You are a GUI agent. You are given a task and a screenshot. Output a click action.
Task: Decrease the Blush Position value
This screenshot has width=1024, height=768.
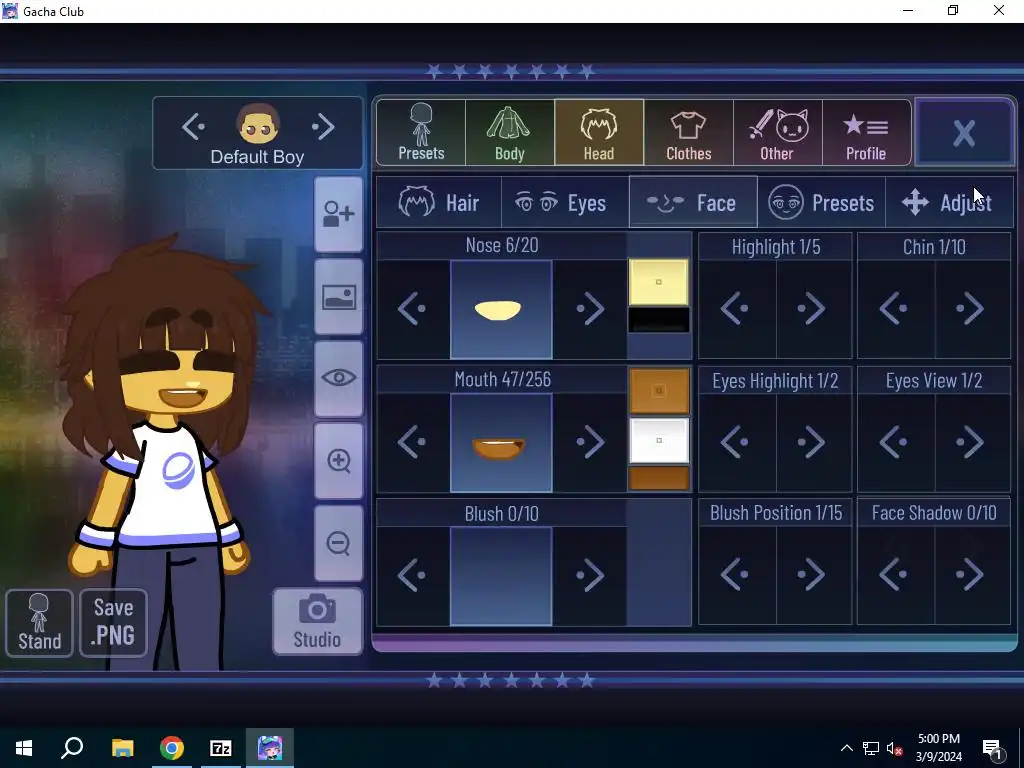click(x=737, y=575)
